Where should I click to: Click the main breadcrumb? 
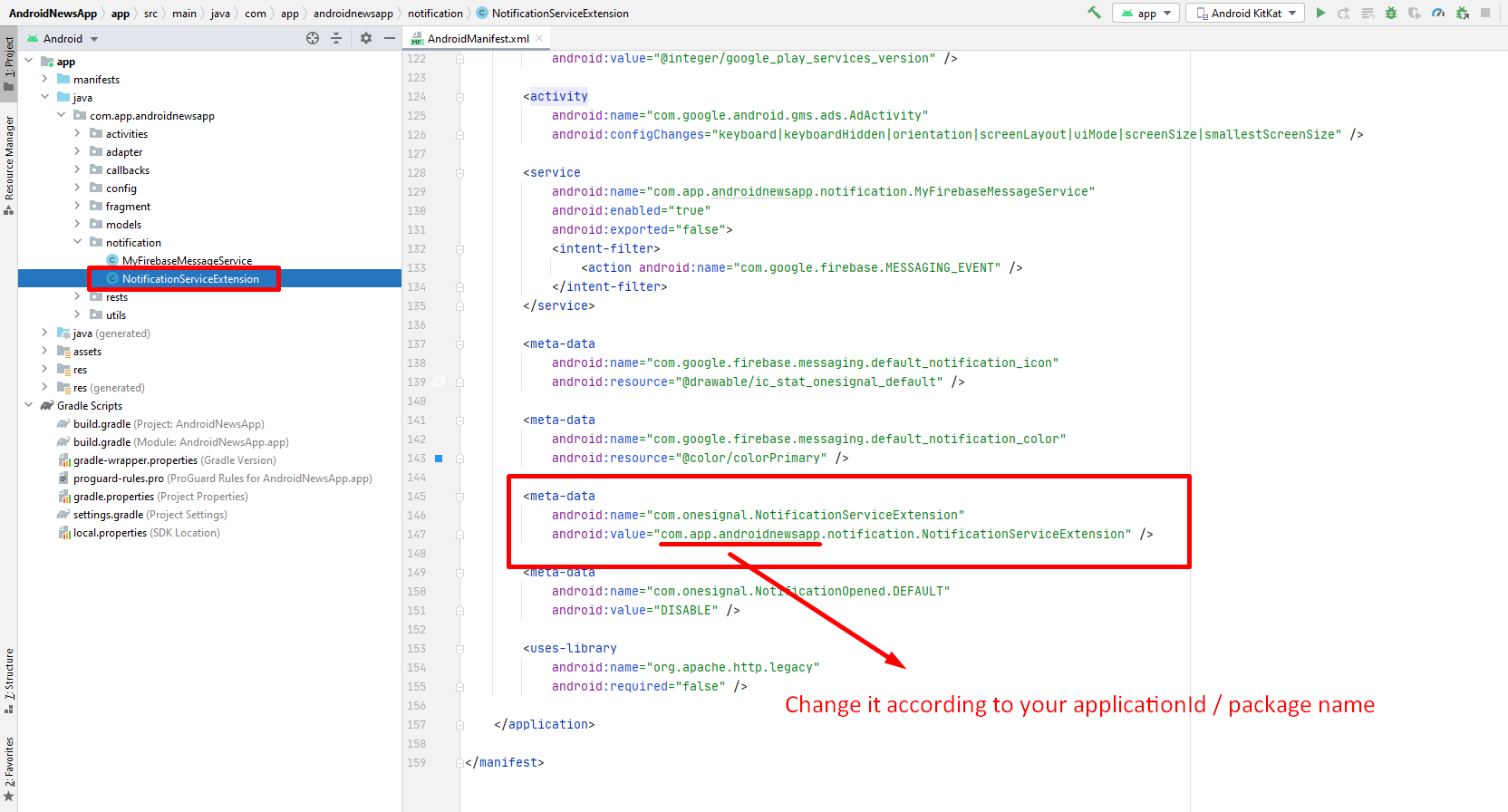pyautogui.click(x=184, y=14)
